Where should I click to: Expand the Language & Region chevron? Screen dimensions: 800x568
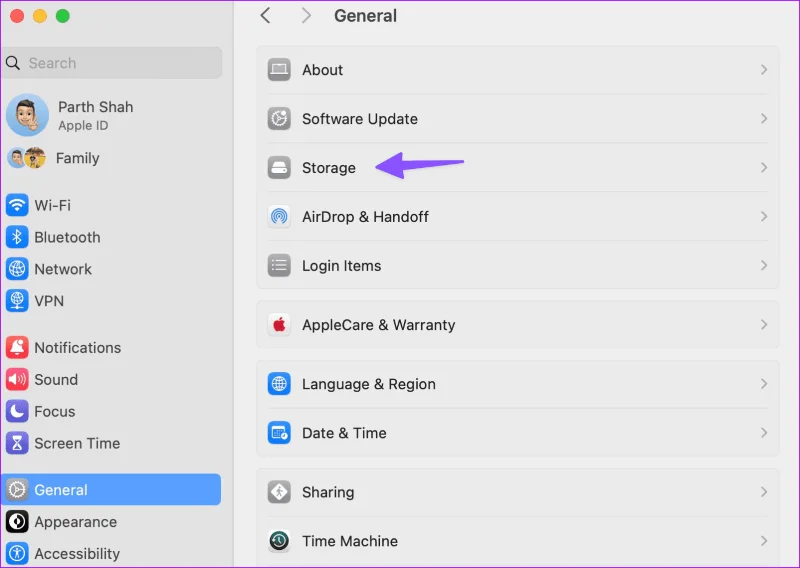[x=764, y=384]
